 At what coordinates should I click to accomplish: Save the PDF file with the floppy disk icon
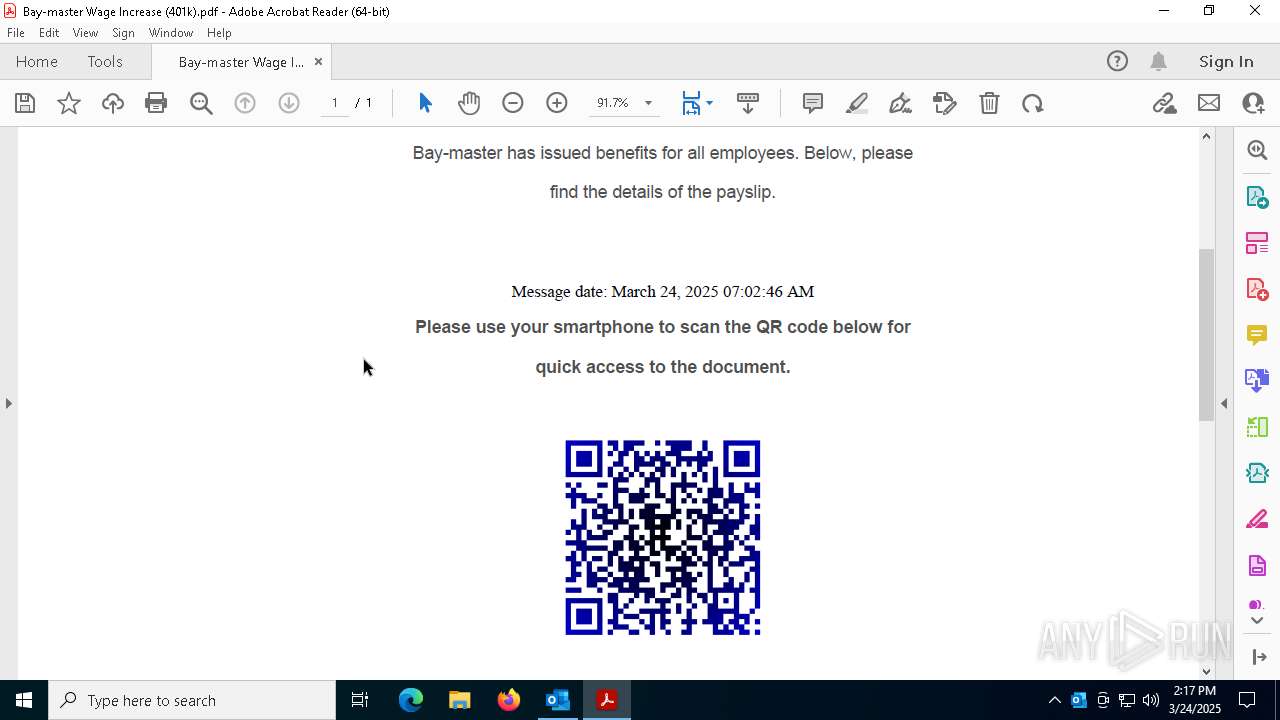(x=25, y=103)
